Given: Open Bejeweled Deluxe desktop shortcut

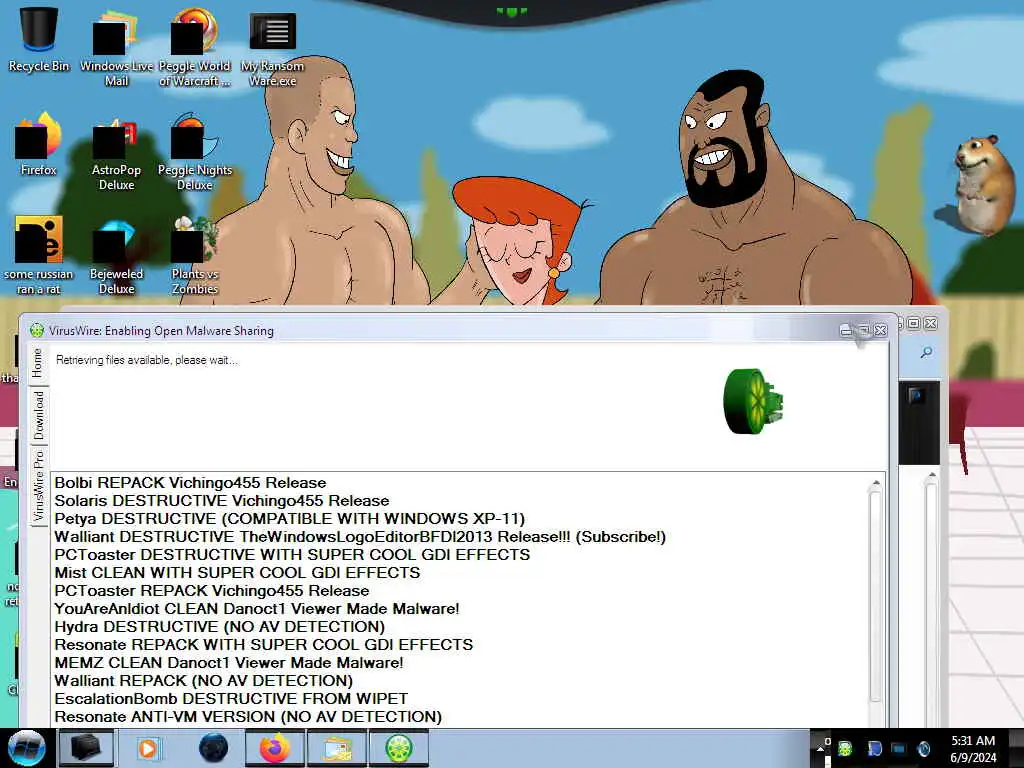Looking at the screenshot, I should [116, 255].
